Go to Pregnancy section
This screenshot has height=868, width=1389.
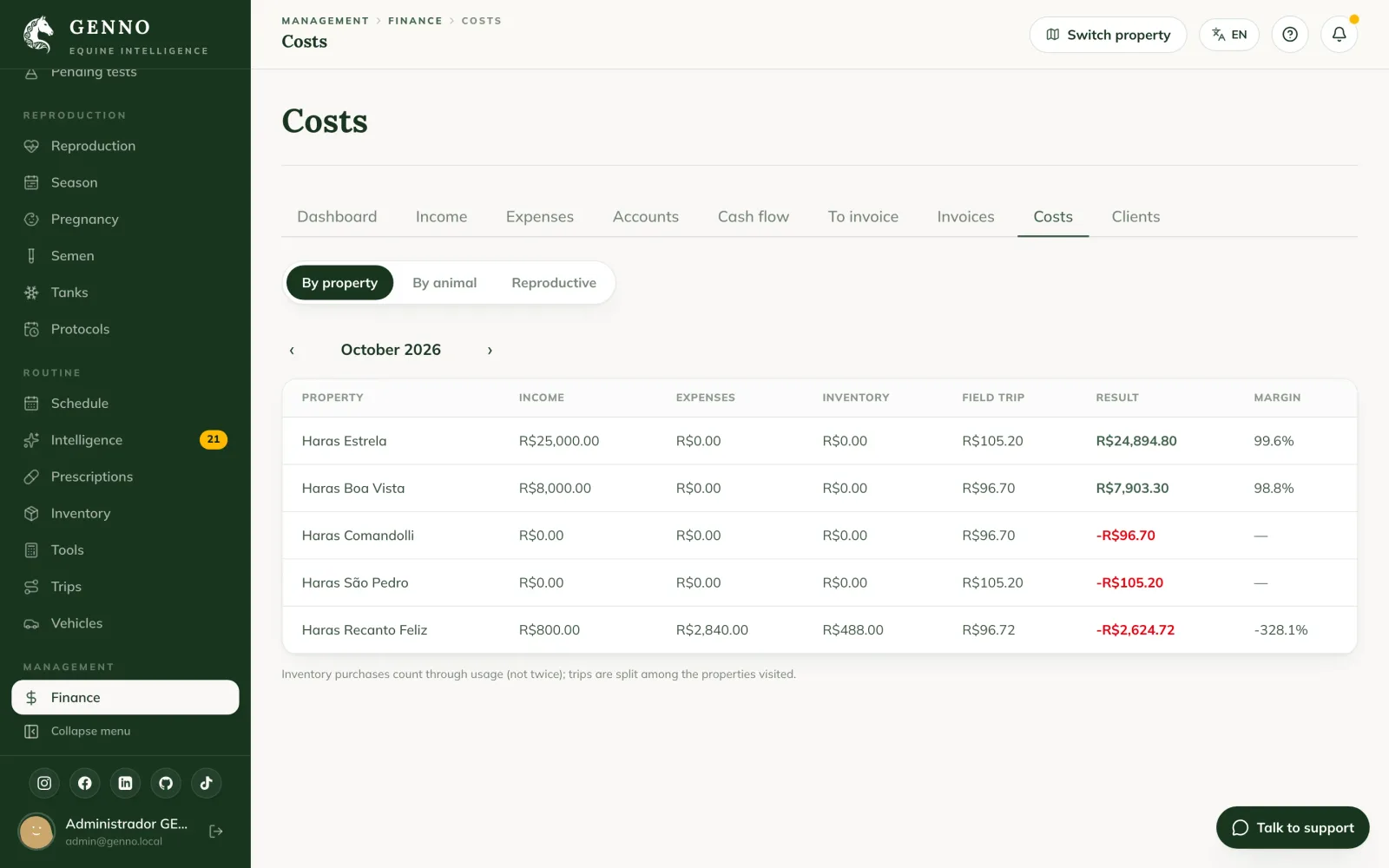pos(125,219)
